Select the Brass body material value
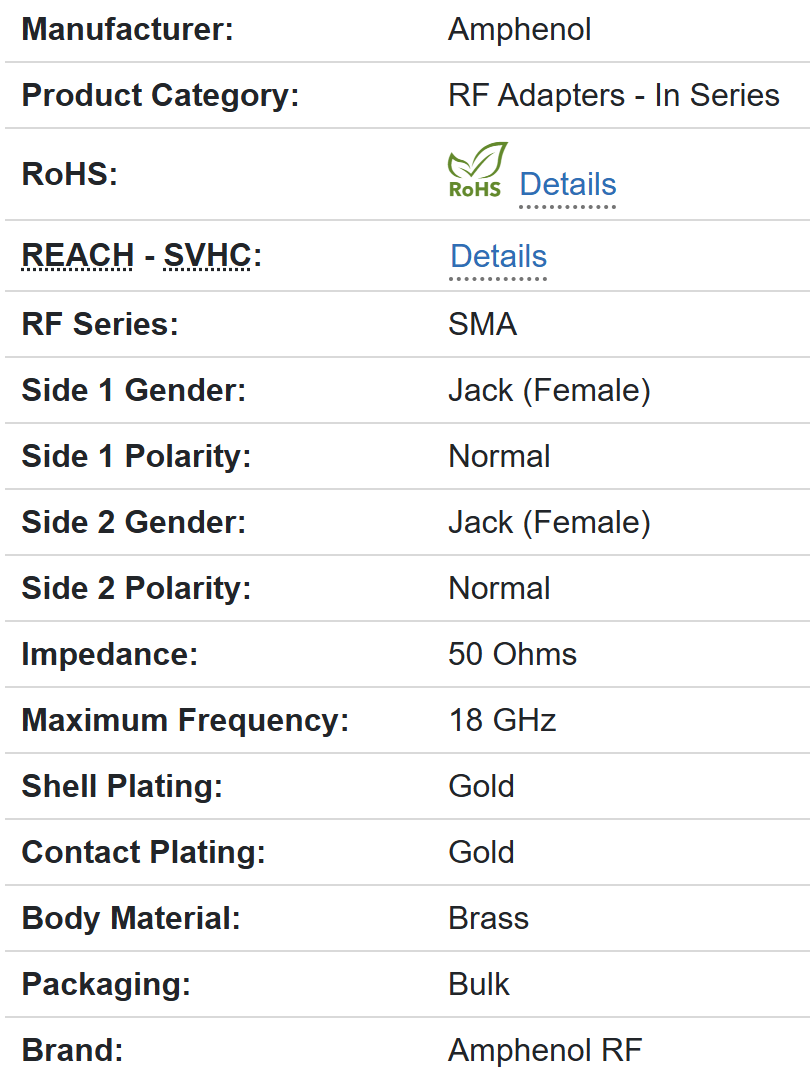The height and width of the screenshot is (1074, 810). tap(488, 918)
